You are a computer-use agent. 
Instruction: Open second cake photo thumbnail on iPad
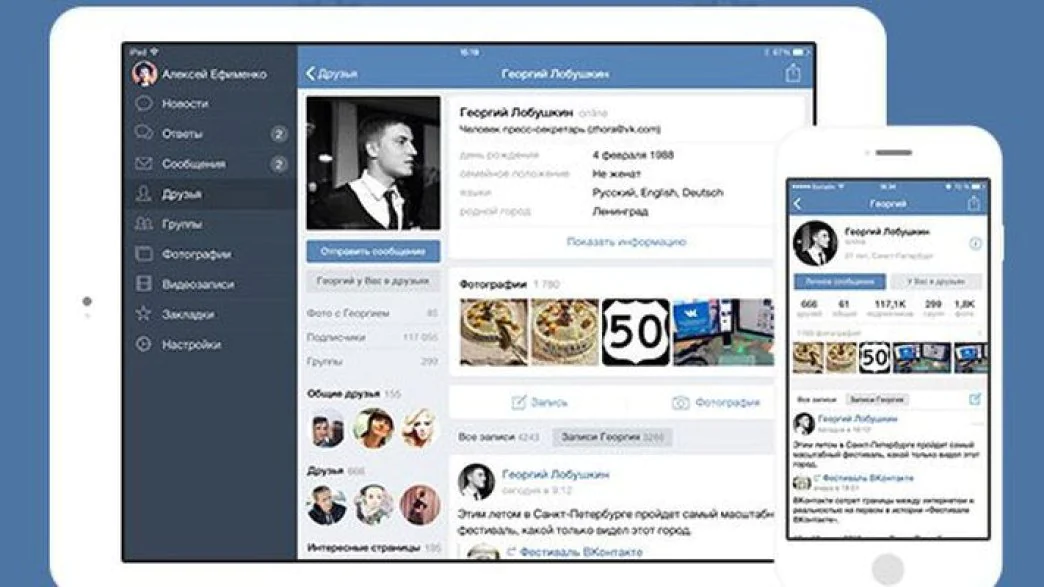565,332
